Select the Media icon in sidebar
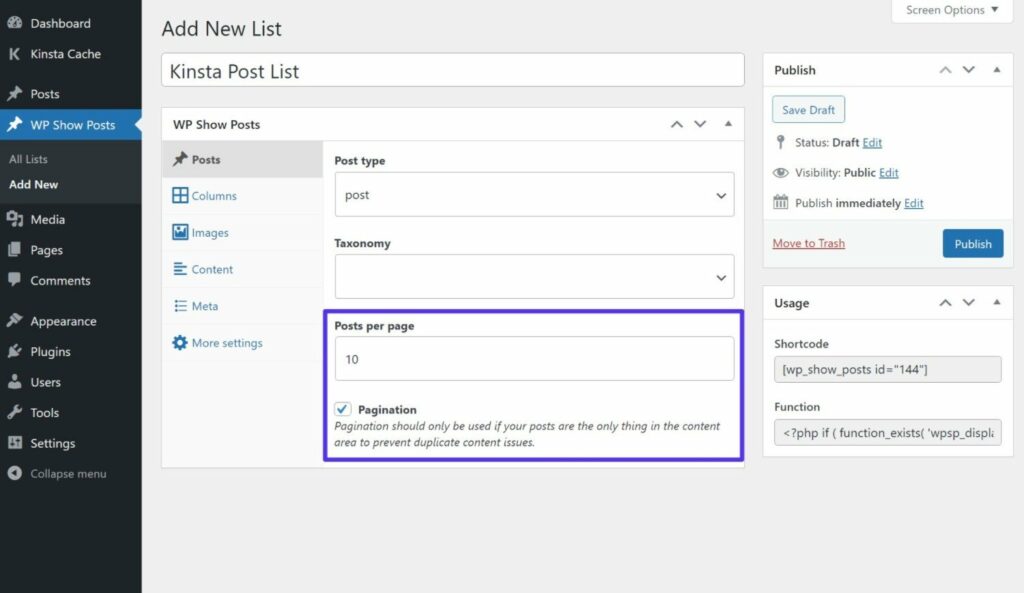This screenshot has width=1024, height=593. pos(15,219)
